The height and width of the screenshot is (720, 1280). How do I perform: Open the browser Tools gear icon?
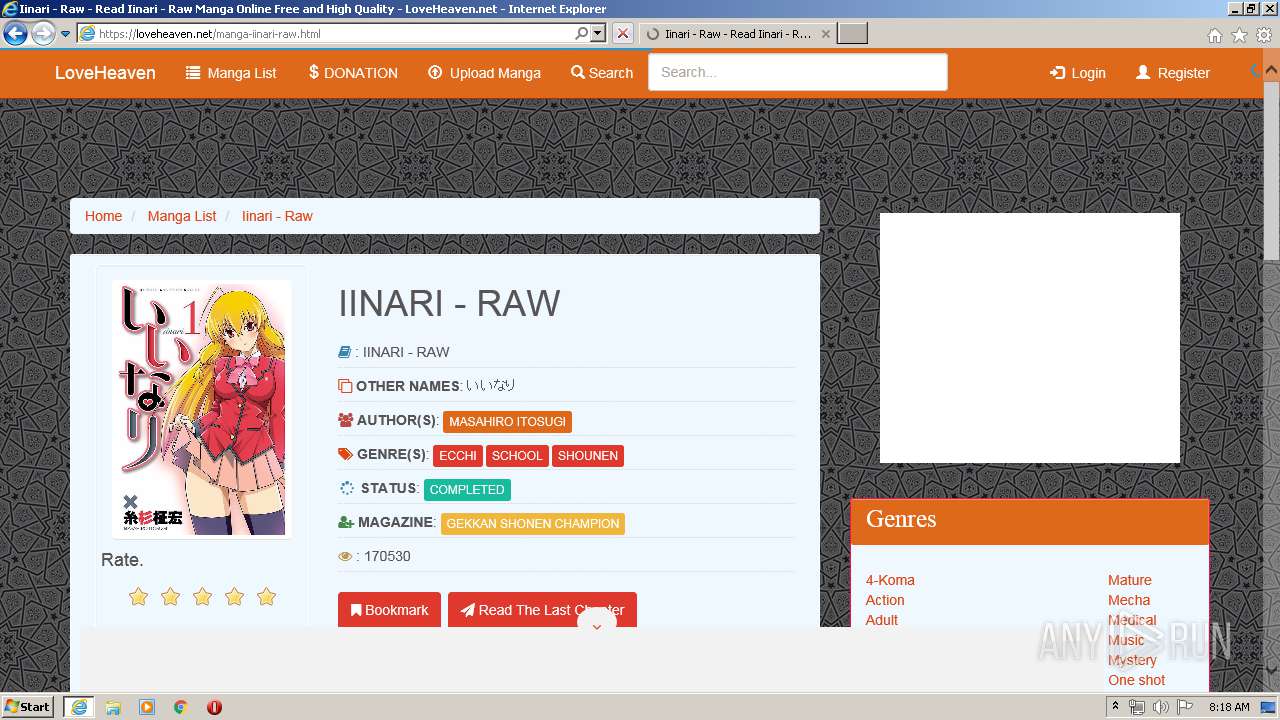[1264, 35]
